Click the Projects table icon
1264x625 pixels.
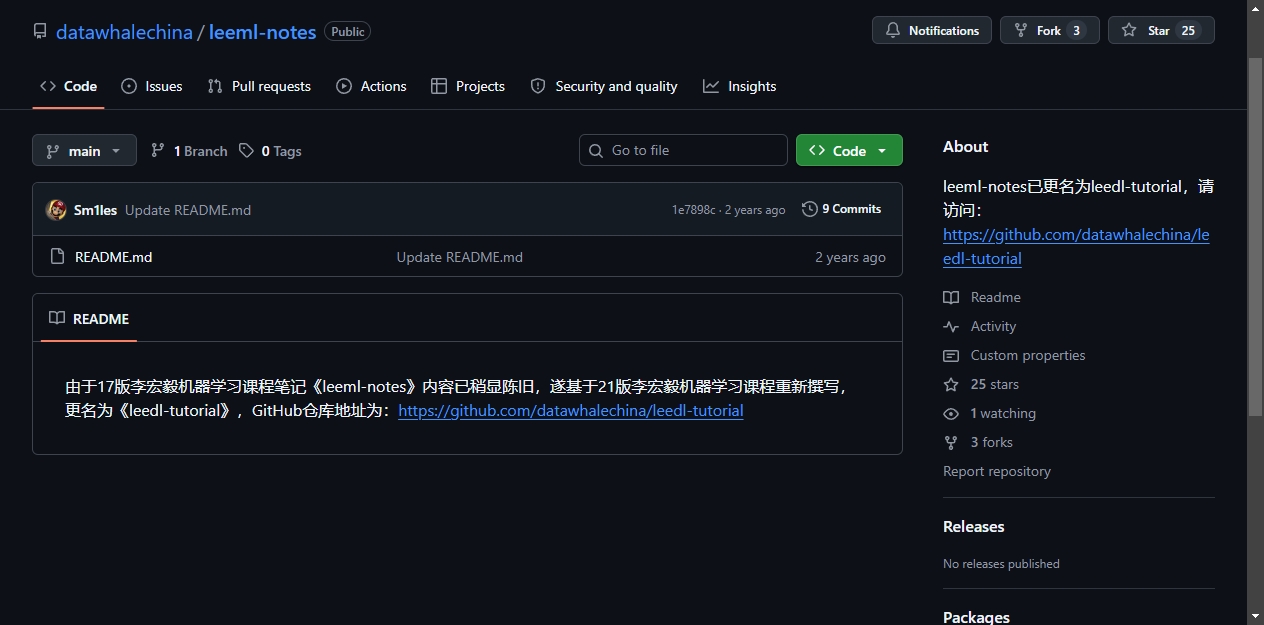[x=439, y=86]
